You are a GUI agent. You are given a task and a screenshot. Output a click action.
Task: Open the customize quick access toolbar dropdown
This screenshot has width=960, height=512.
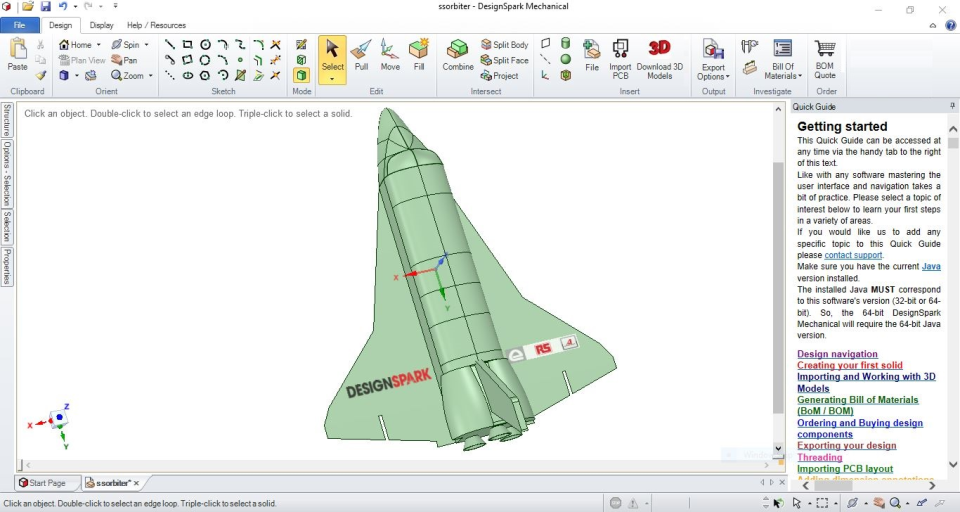(x=115, y=6)
